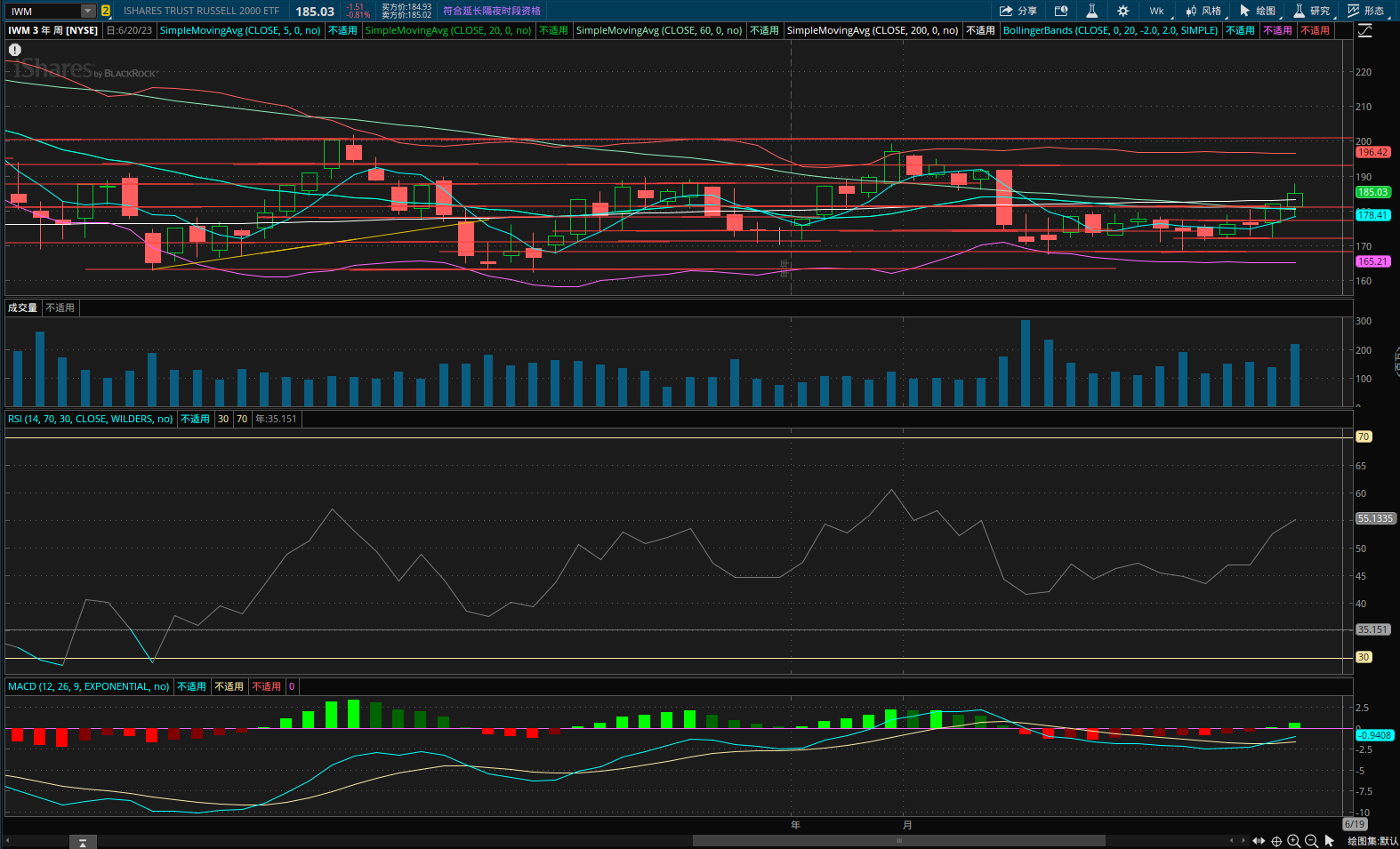Click the zoom out magnifier icon
1400x849 pixels.
1311,840
